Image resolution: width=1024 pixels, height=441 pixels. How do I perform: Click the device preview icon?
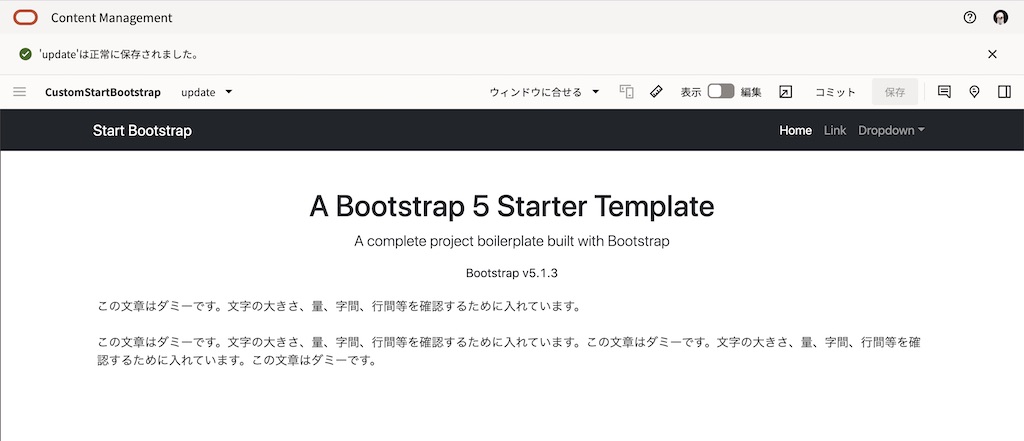point(627,92)
